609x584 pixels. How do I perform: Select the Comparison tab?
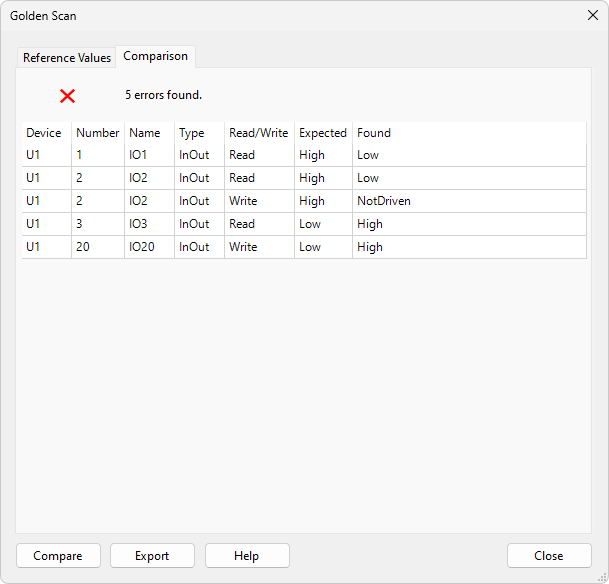click(155, 56)
